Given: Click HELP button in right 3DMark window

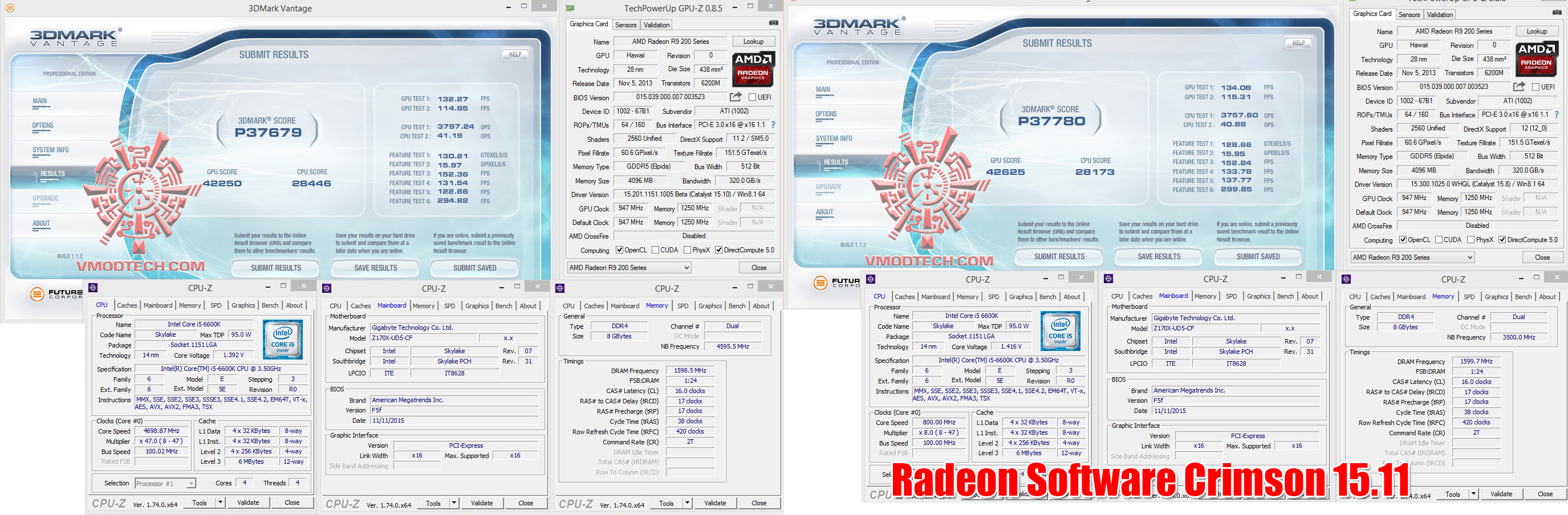Looking at the screenshot, I should coord(1298,43).
